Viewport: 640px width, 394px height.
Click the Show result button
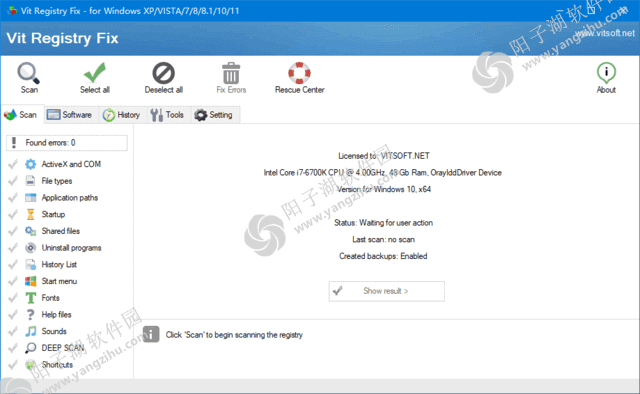pos(387,291)
